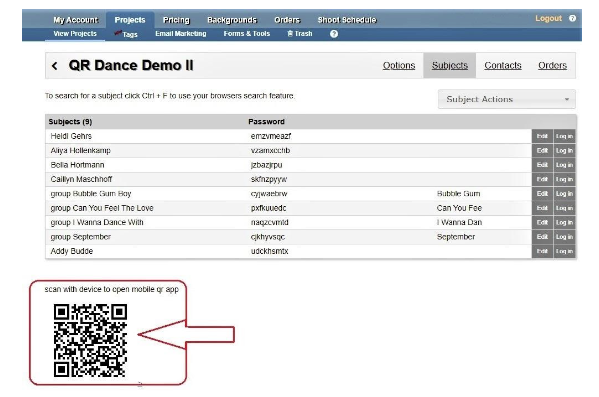Open the Tags sub-menu item

126,34
